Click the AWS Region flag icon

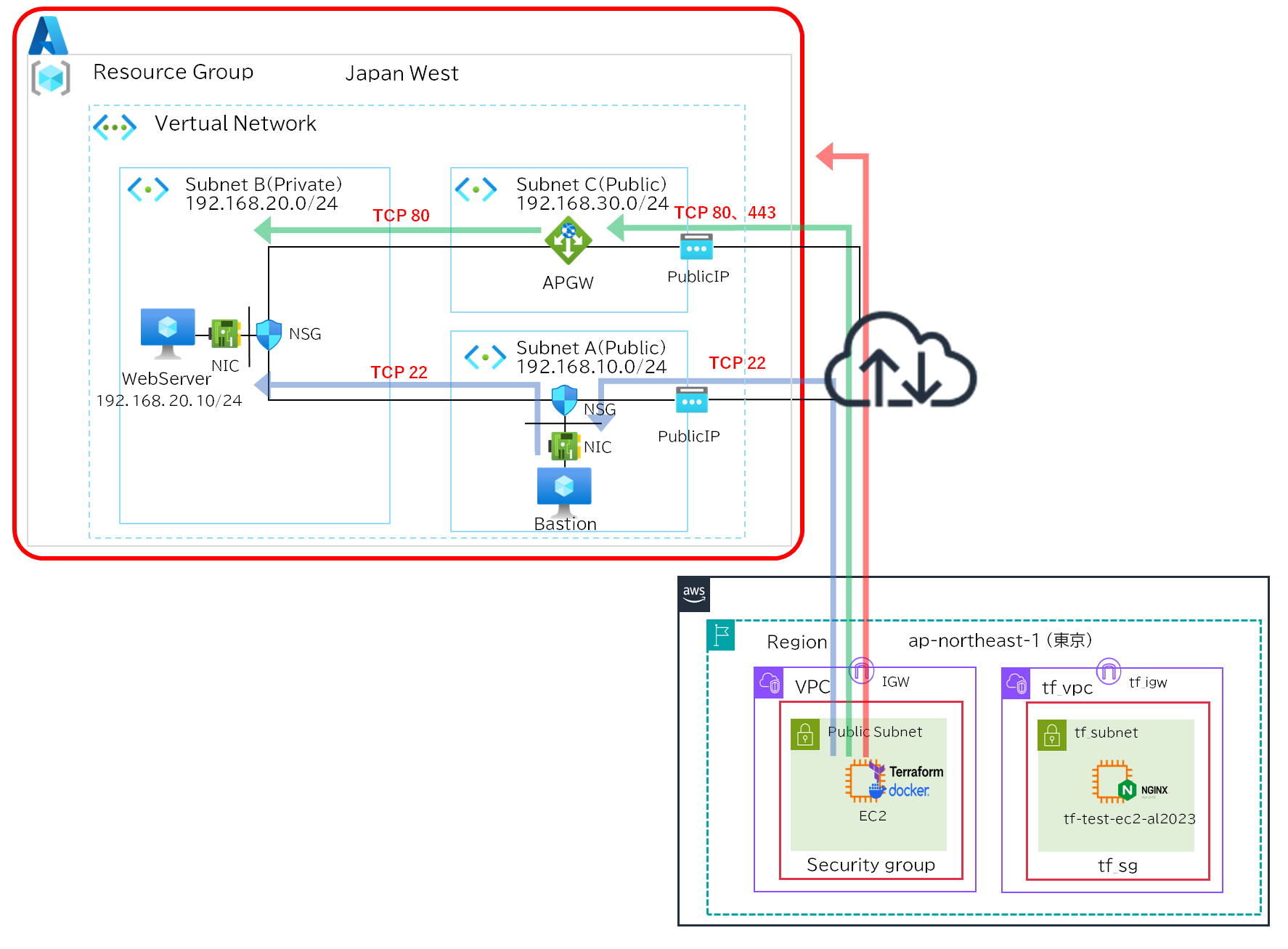721,635
